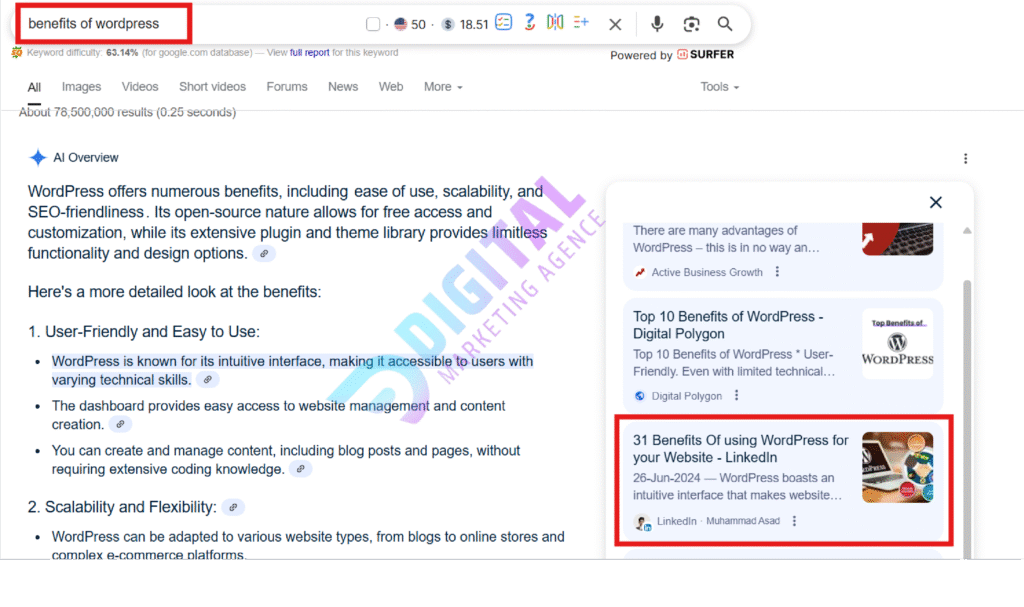1024x607 pixels.
Task: Click the magnifying glass search icon
Action: coord(725,24)
